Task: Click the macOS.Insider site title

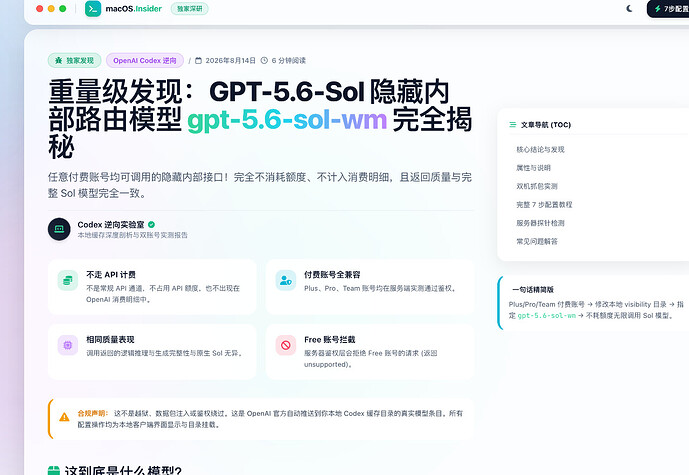Action: point(134,9)
